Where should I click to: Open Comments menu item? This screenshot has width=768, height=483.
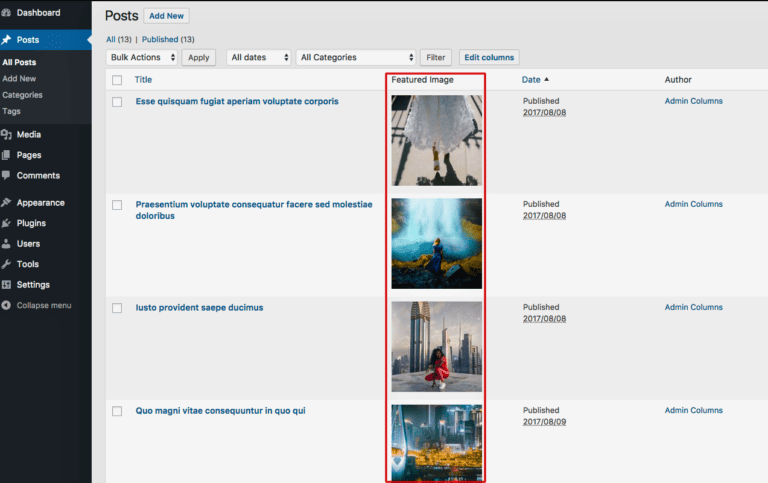38,175
